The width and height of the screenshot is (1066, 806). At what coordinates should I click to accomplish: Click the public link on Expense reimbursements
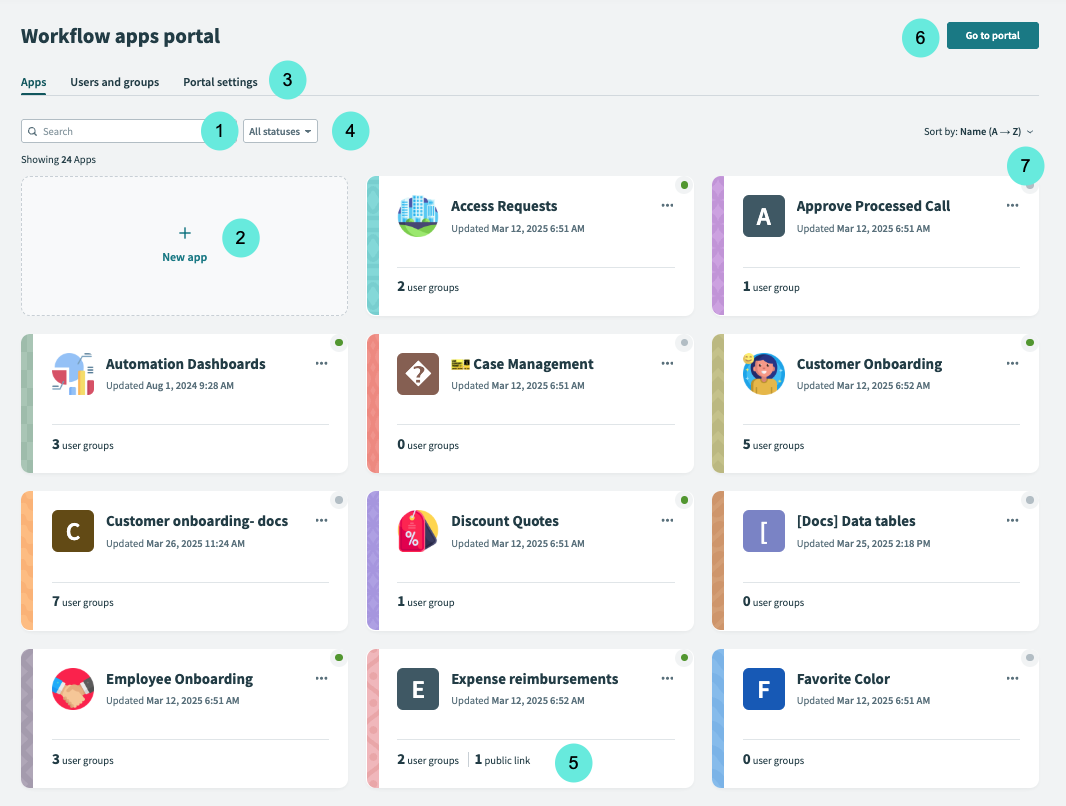point(502,760)
